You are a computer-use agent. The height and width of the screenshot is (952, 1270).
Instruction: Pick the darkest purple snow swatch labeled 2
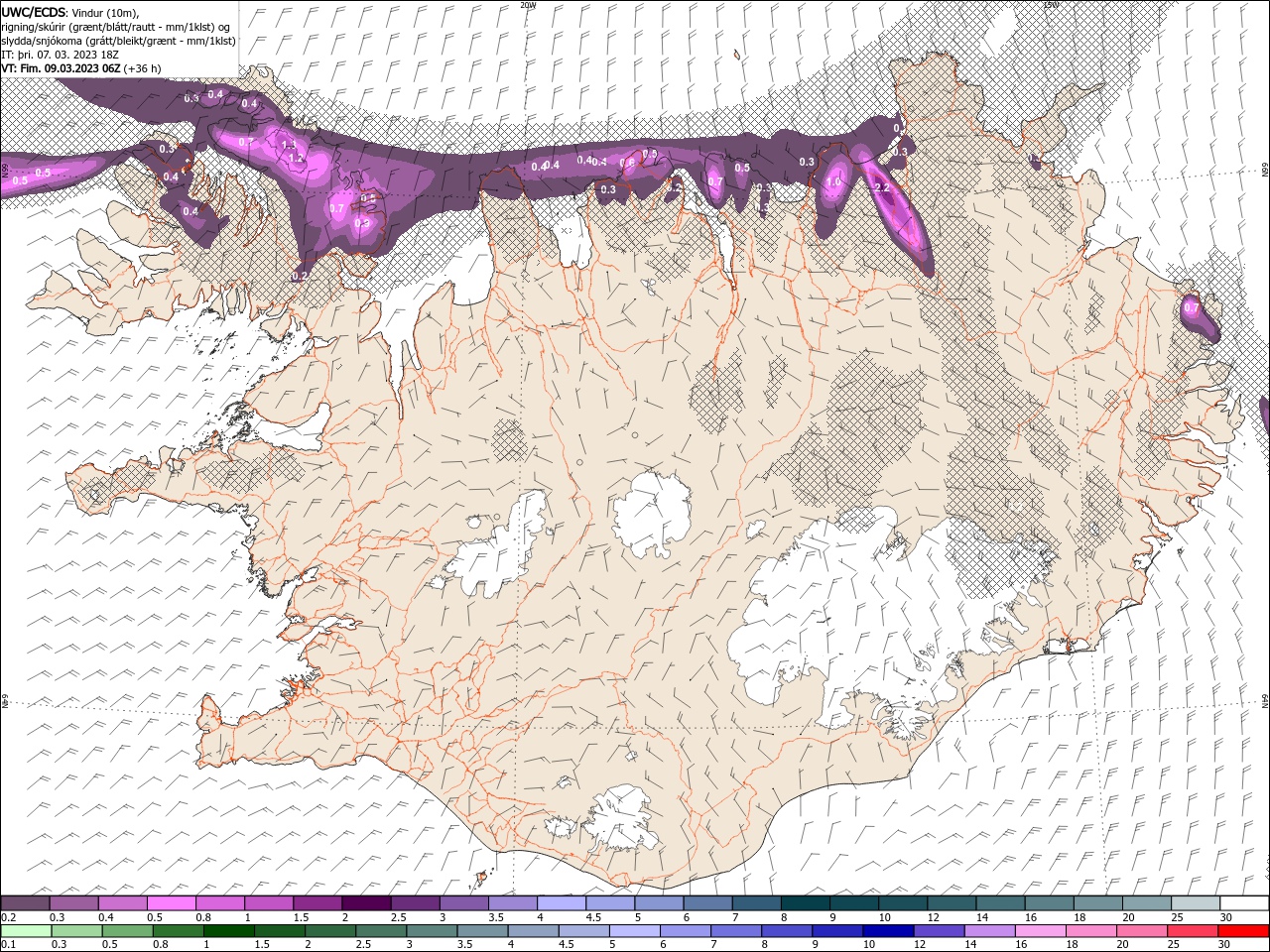pyautogui.click(x=365, y=903)
